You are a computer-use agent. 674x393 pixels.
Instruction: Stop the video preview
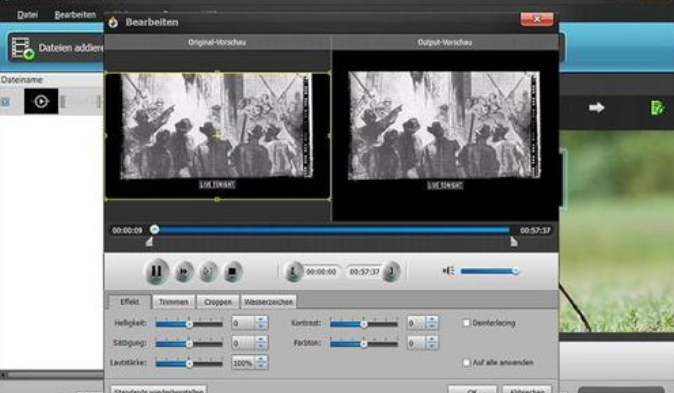coord(232,272)
